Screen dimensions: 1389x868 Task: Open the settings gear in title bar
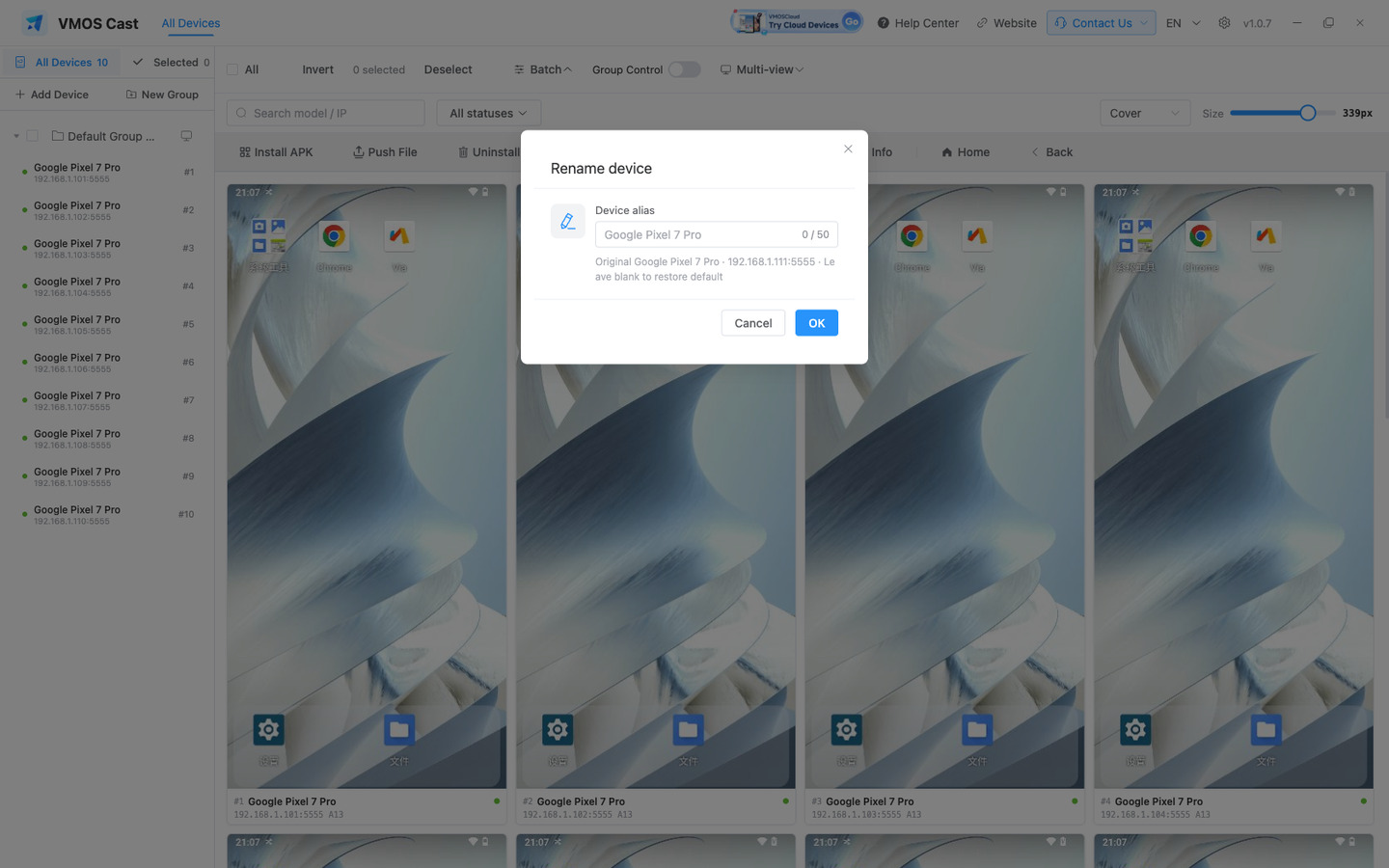point(1224,23)
